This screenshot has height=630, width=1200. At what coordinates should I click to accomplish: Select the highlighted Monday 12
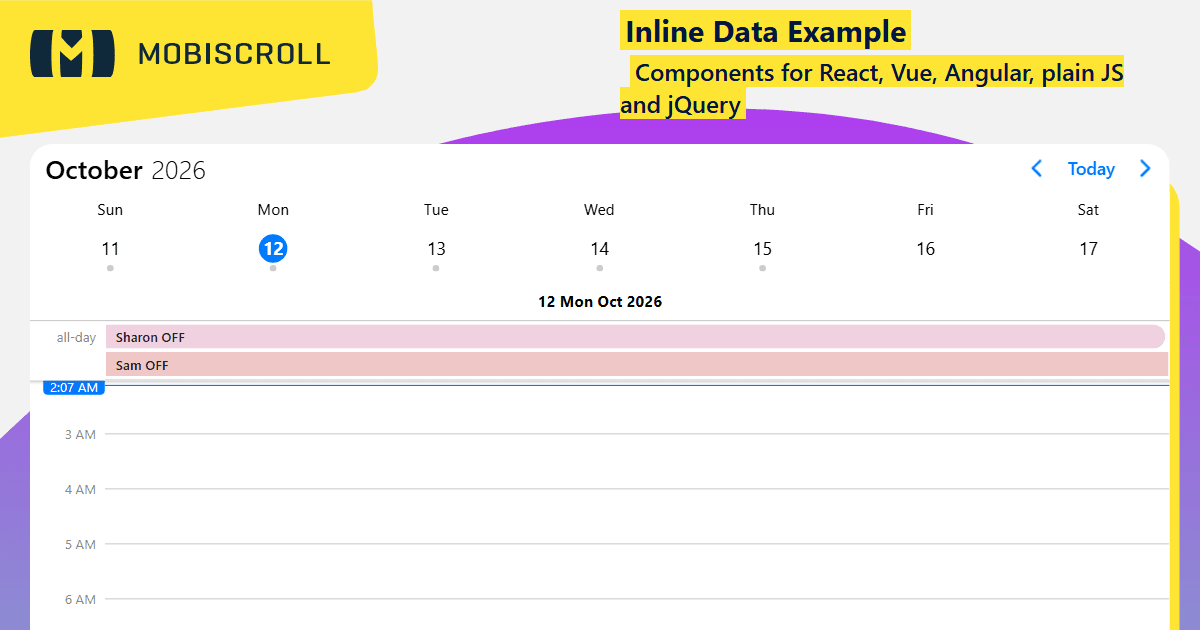click(x=273, y=249)
